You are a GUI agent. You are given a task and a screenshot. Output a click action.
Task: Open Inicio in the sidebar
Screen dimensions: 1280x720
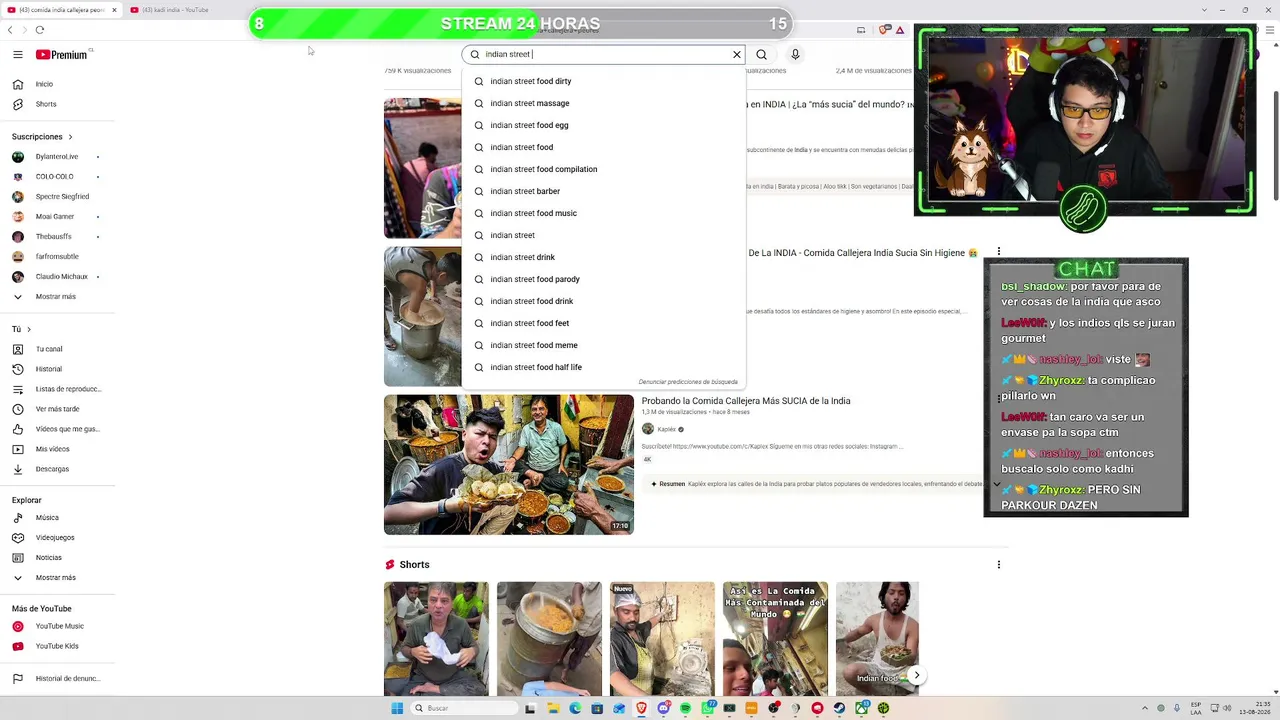[60, 84]
